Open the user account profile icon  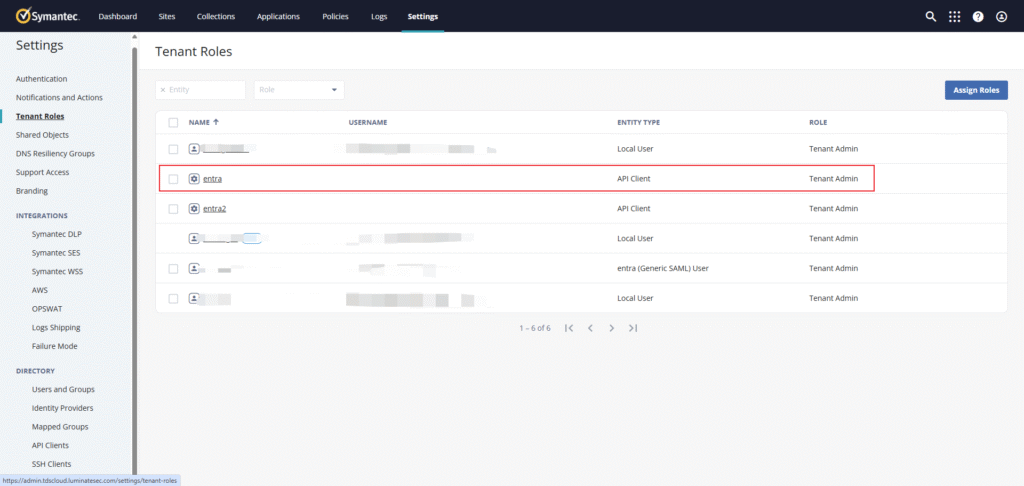[1001, 17]
